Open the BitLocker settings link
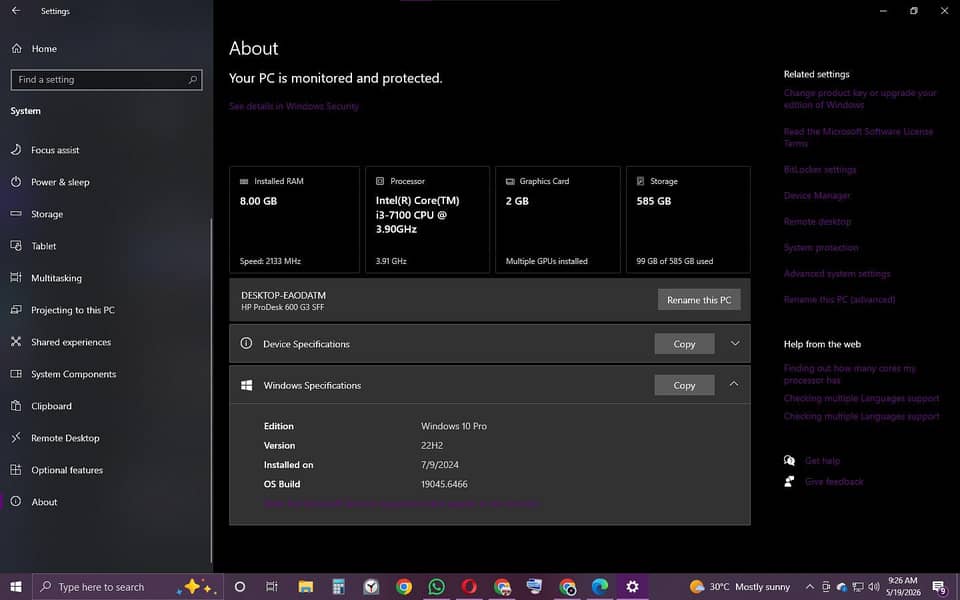Screen dimensions: 960x600 coord(820,170)
